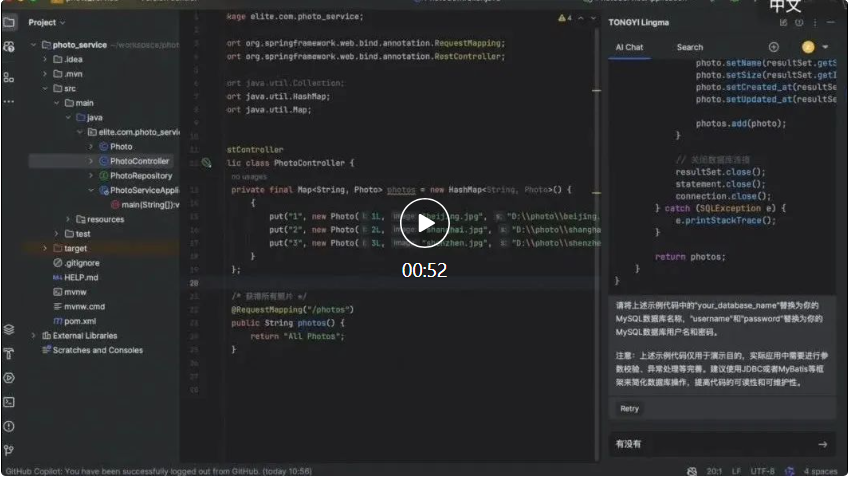Click the Lingma status icon beside 4 spaces
The height and width of the screenshot is (477, 849).
coord(789,471)
